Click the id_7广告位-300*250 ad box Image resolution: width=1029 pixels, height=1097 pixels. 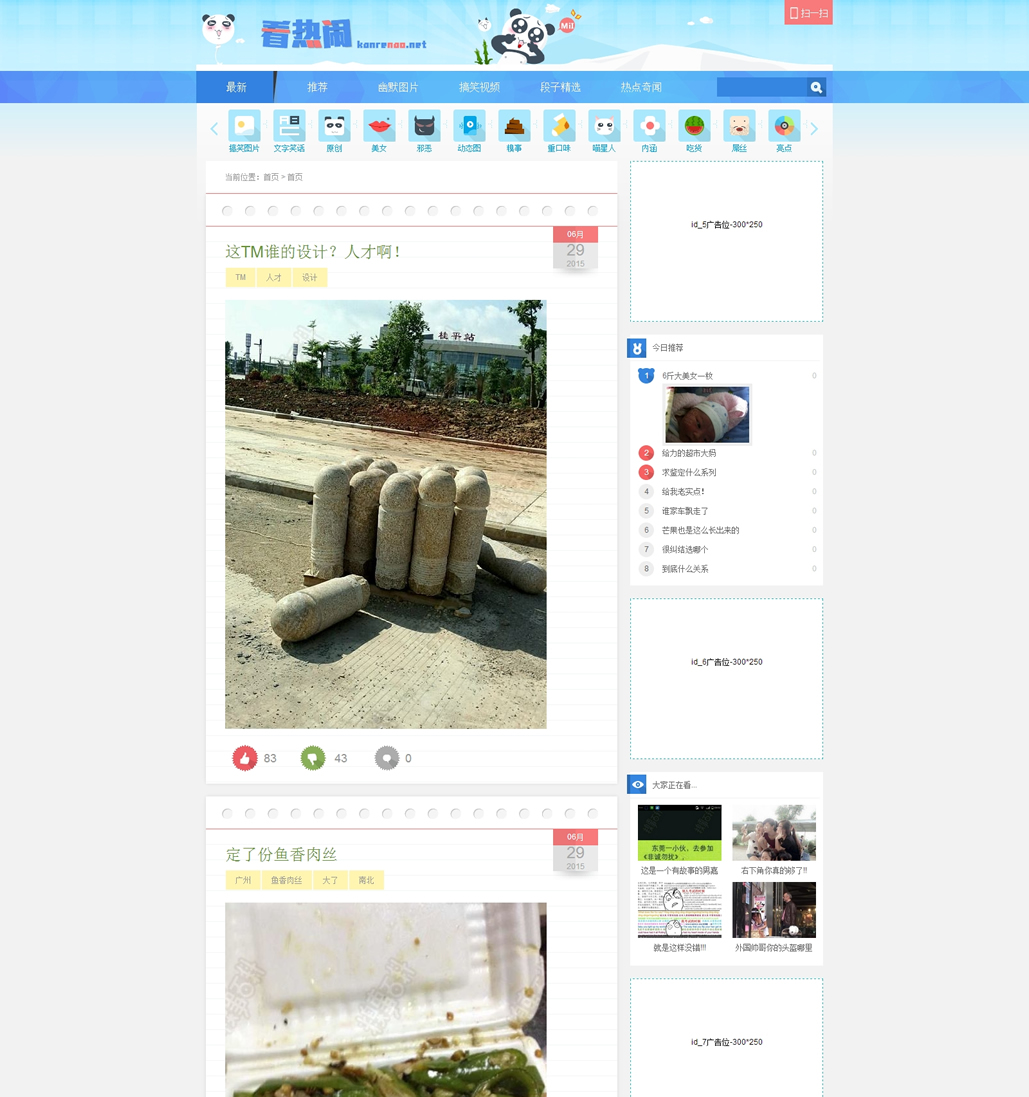pyautogui.click(x=726, y=1038)
